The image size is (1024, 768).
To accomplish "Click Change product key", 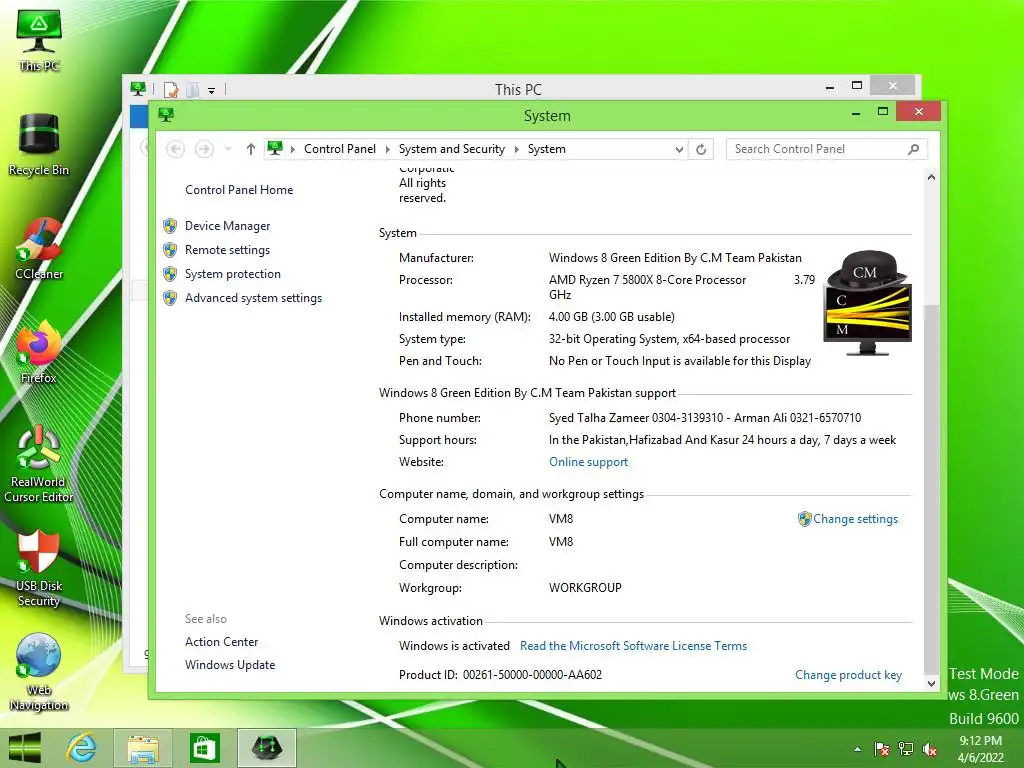I will (848, 675).
